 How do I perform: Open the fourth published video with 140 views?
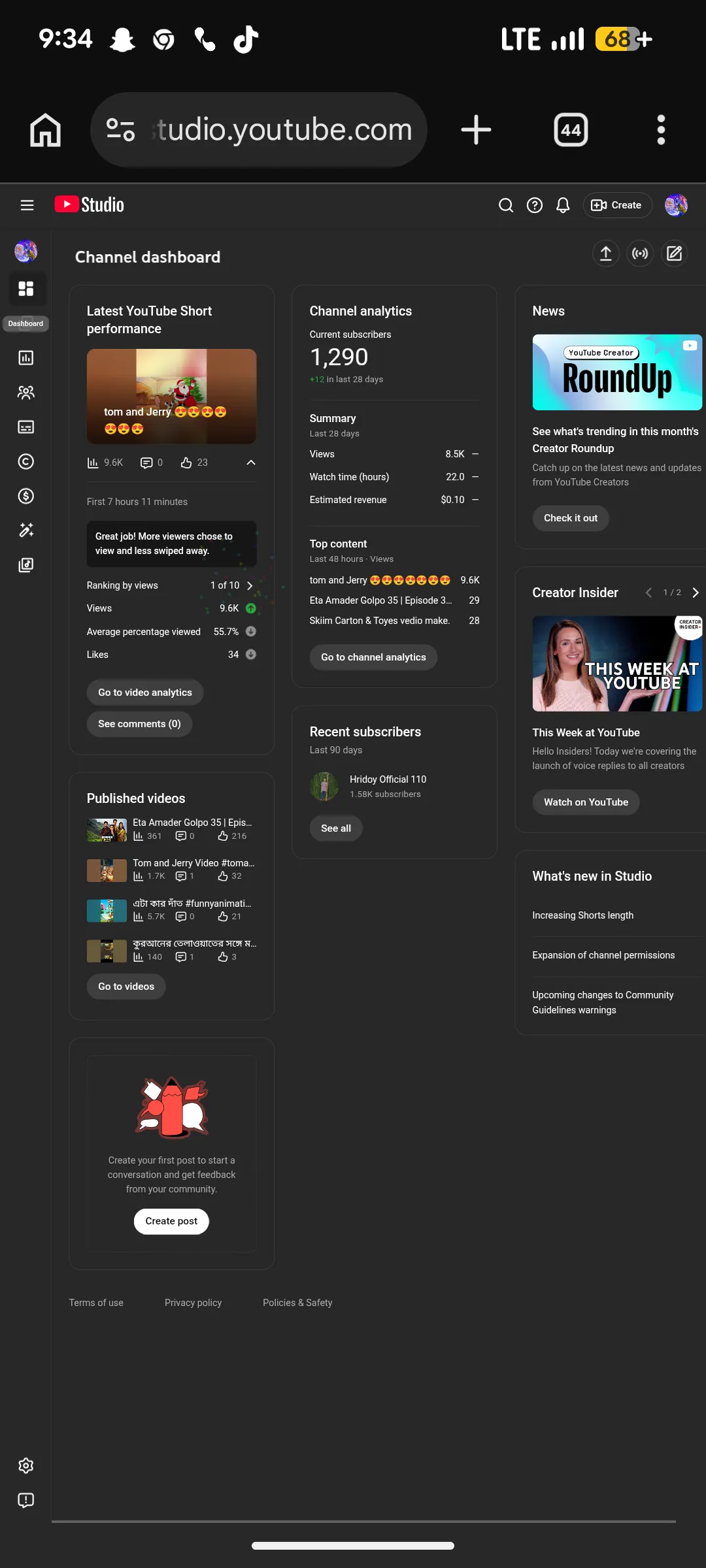(x=171, y=950)
